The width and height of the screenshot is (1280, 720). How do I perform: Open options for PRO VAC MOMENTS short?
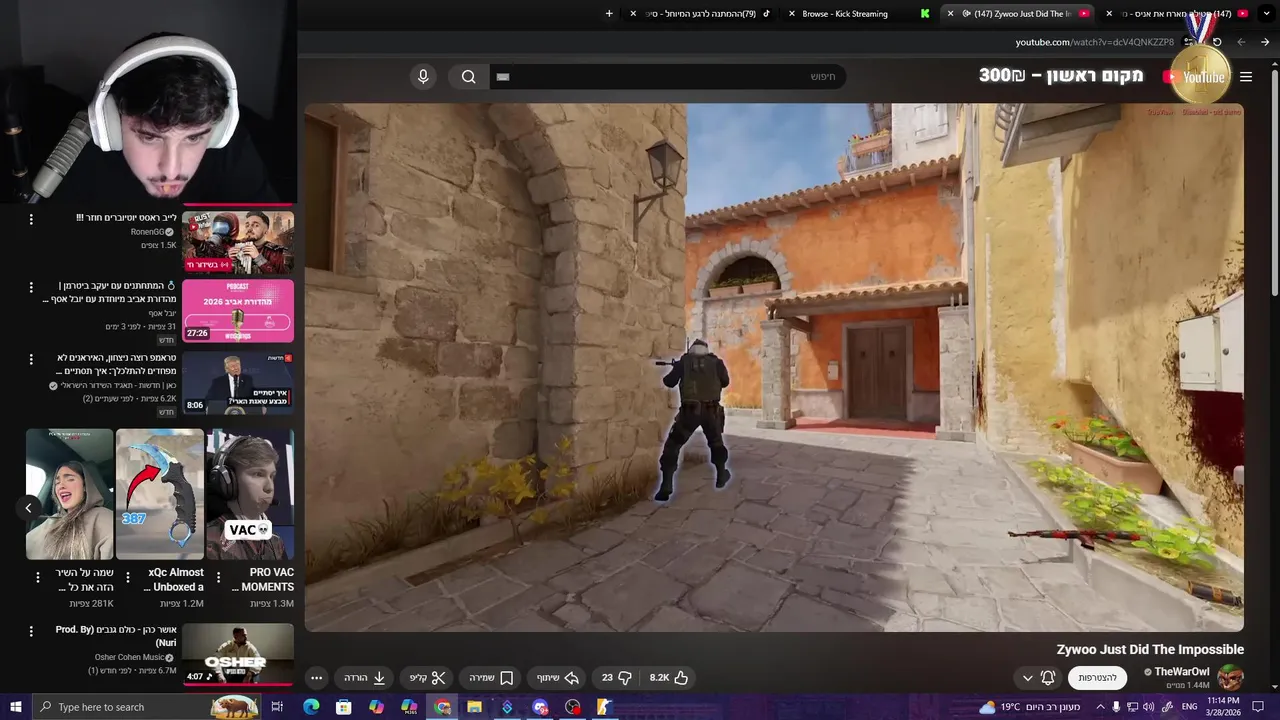(217, 577)
